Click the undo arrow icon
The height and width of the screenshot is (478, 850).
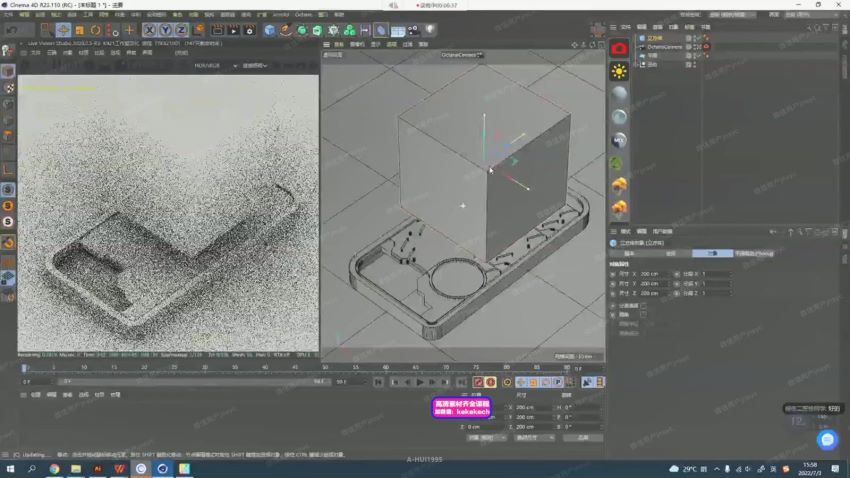[12, 30]
